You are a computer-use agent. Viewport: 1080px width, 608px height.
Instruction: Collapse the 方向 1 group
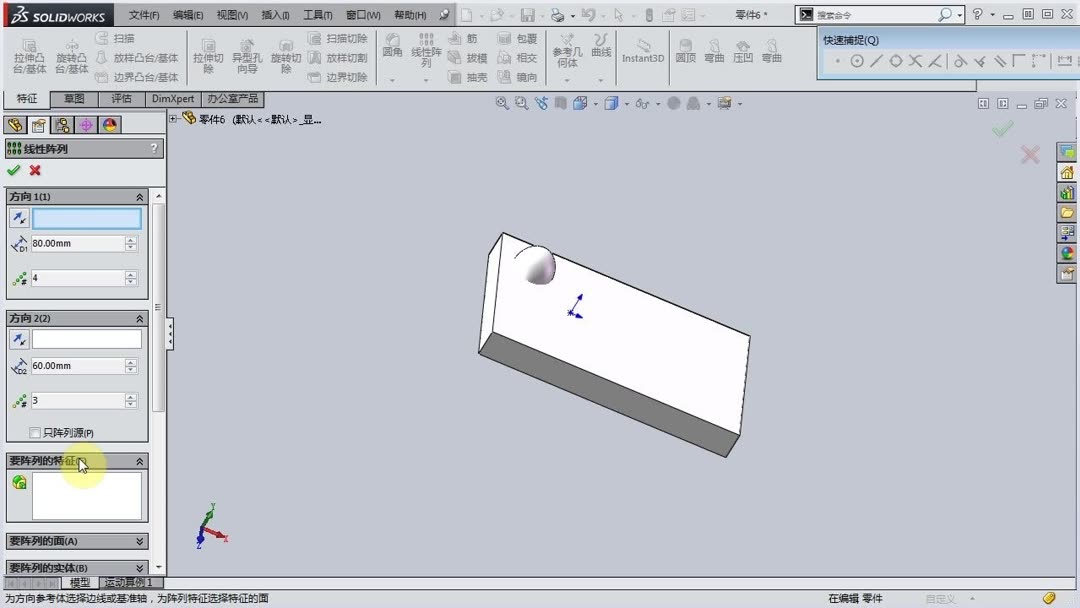pyautogui.click(x=142, y=196)
